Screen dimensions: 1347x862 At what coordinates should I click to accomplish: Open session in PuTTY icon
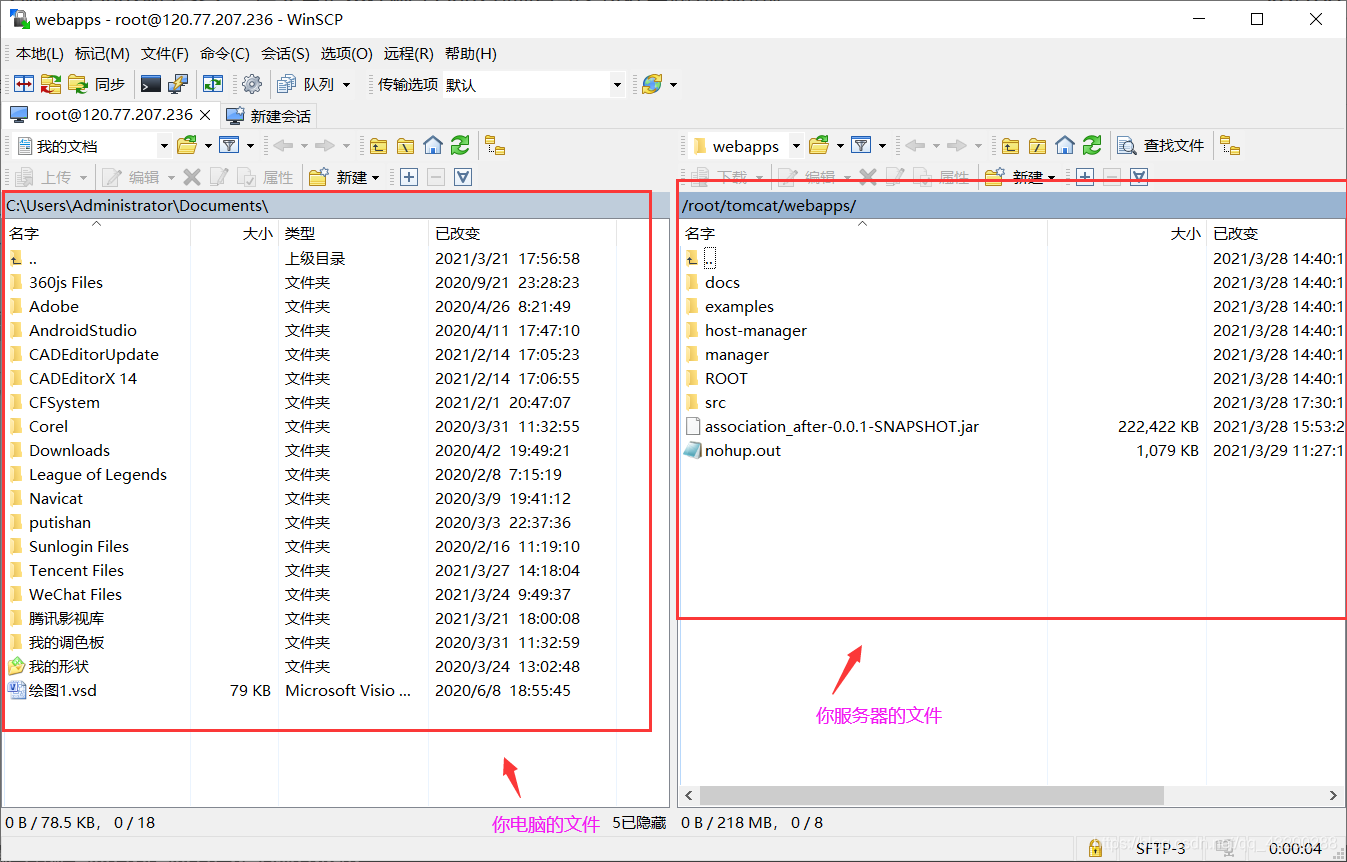point(178,85)
